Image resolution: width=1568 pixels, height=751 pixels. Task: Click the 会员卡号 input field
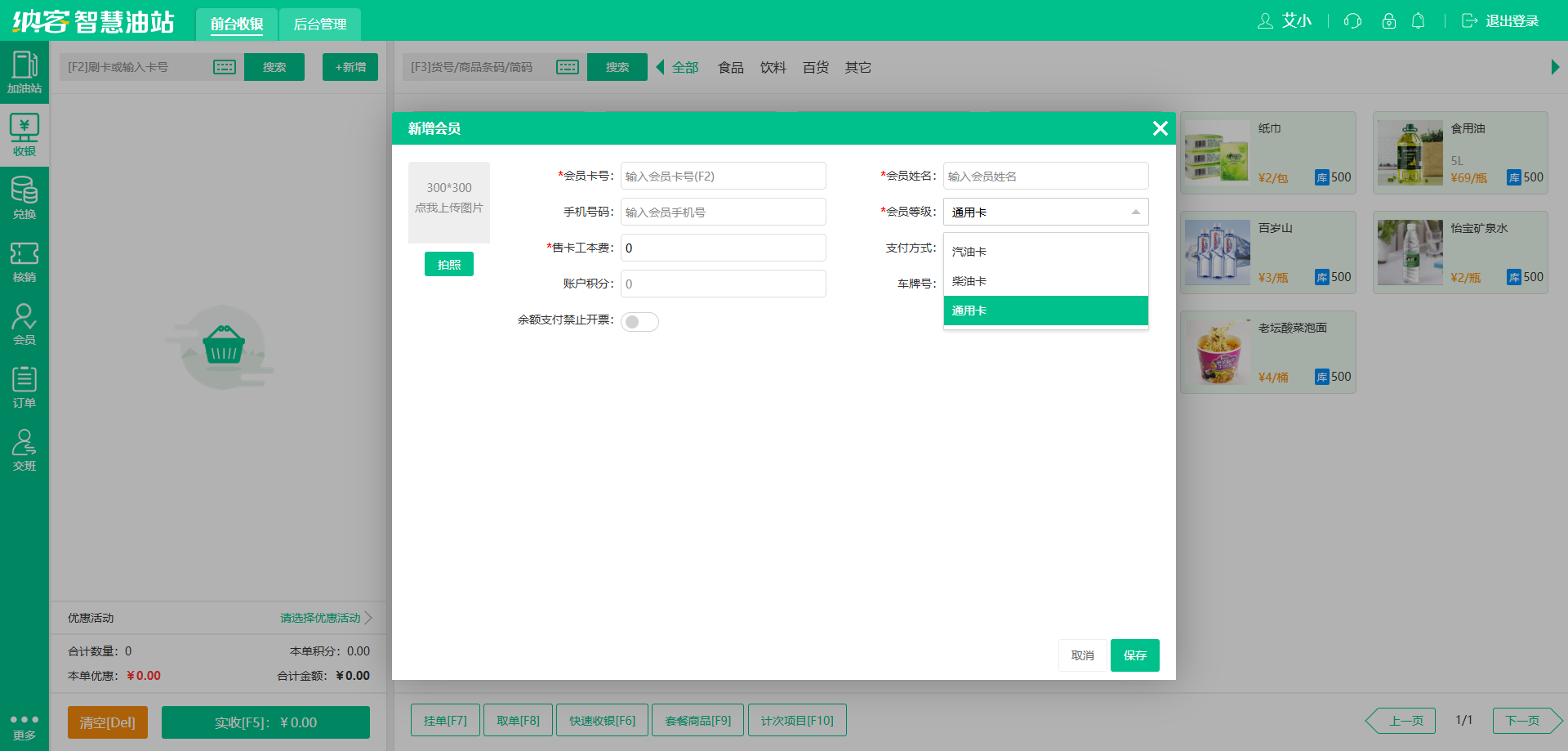[723, 176]
